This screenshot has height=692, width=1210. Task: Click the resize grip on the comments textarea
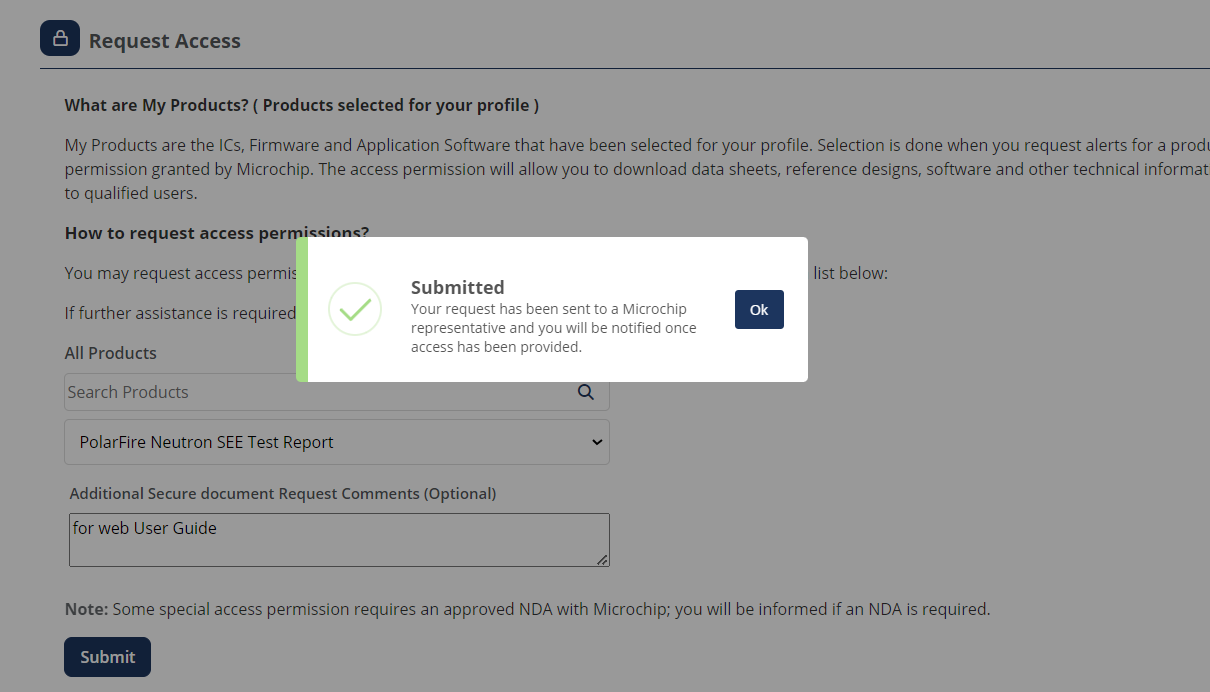pyautogui.click(x=604, y=562)
